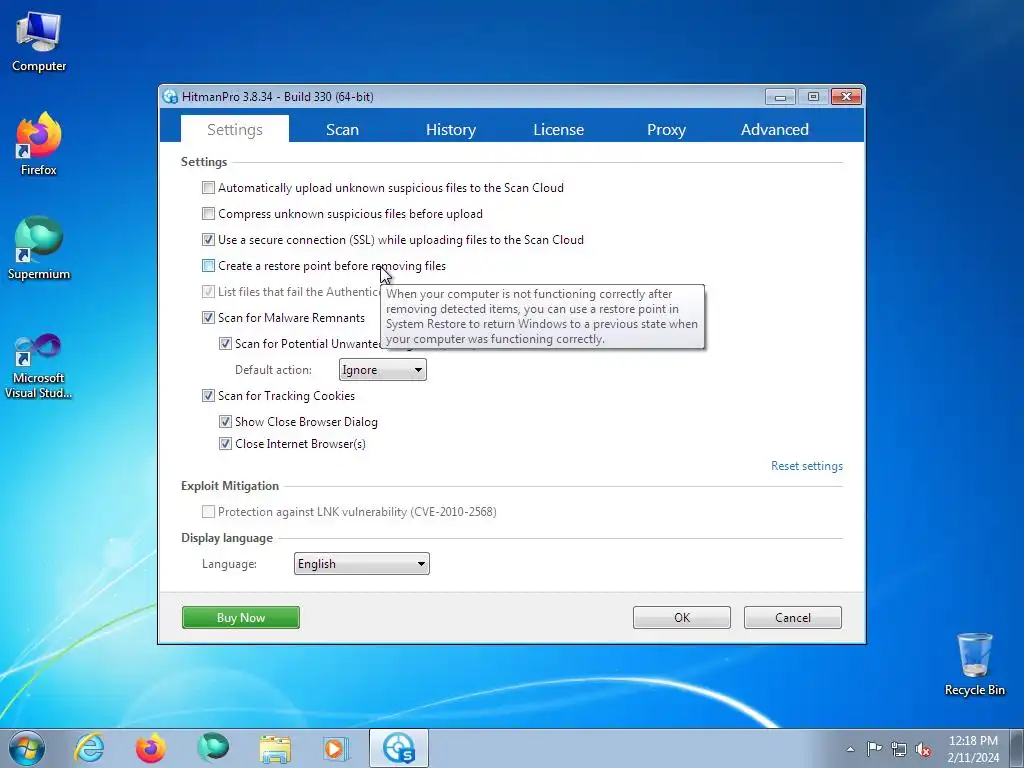
Task: Uncheck Scan for Tracking Cookies
Action: pos(208,396)
